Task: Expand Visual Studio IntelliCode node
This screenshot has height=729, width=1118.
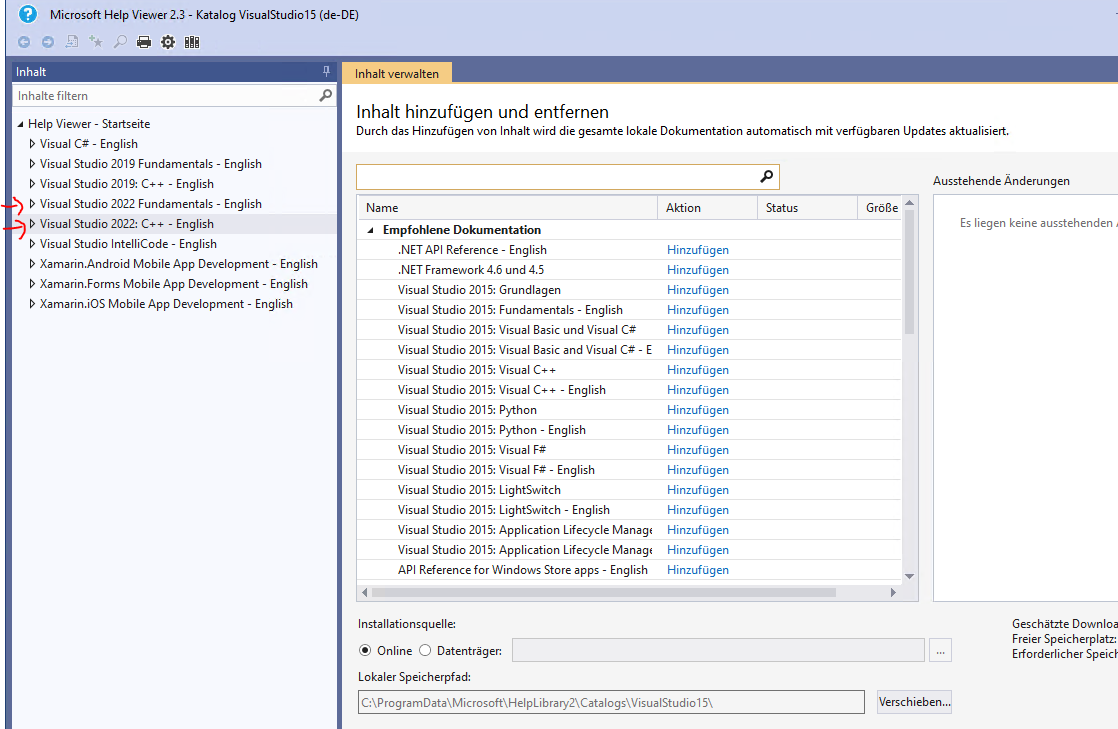Action: coord(32,244)
